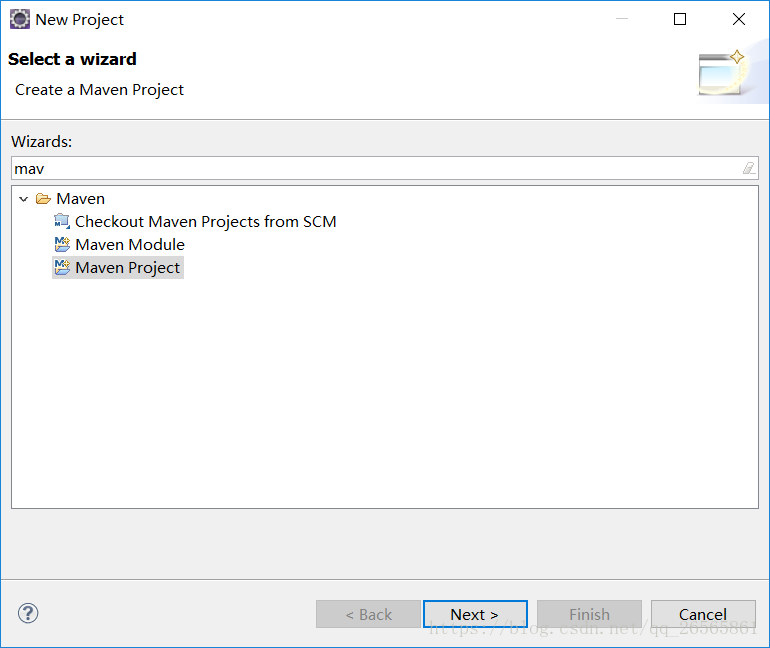Click the Maven Module icon
Viewport: 770px width, 648px height.
(x=62, y=244)
